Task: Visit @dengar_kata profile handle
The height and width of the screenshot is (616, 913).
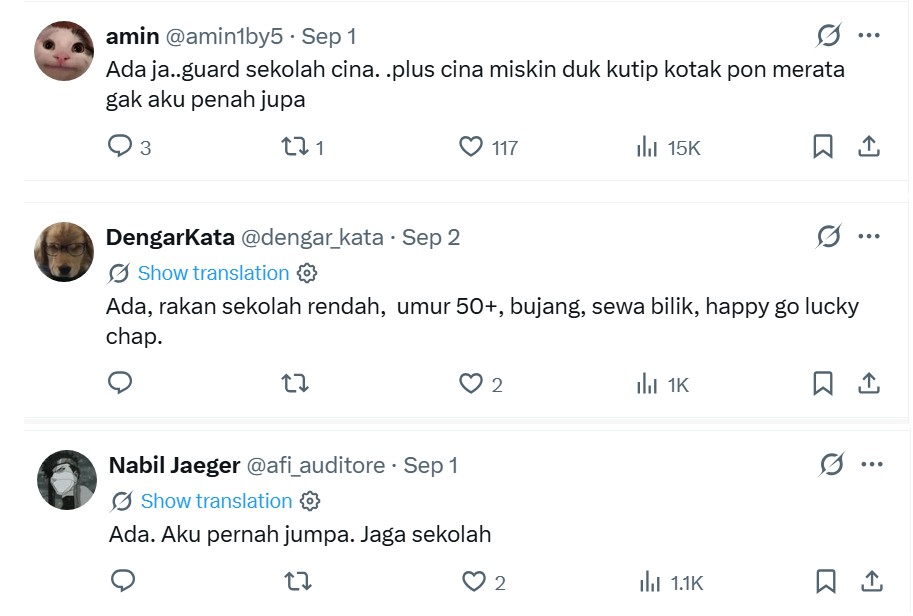Action: (312, 238)
